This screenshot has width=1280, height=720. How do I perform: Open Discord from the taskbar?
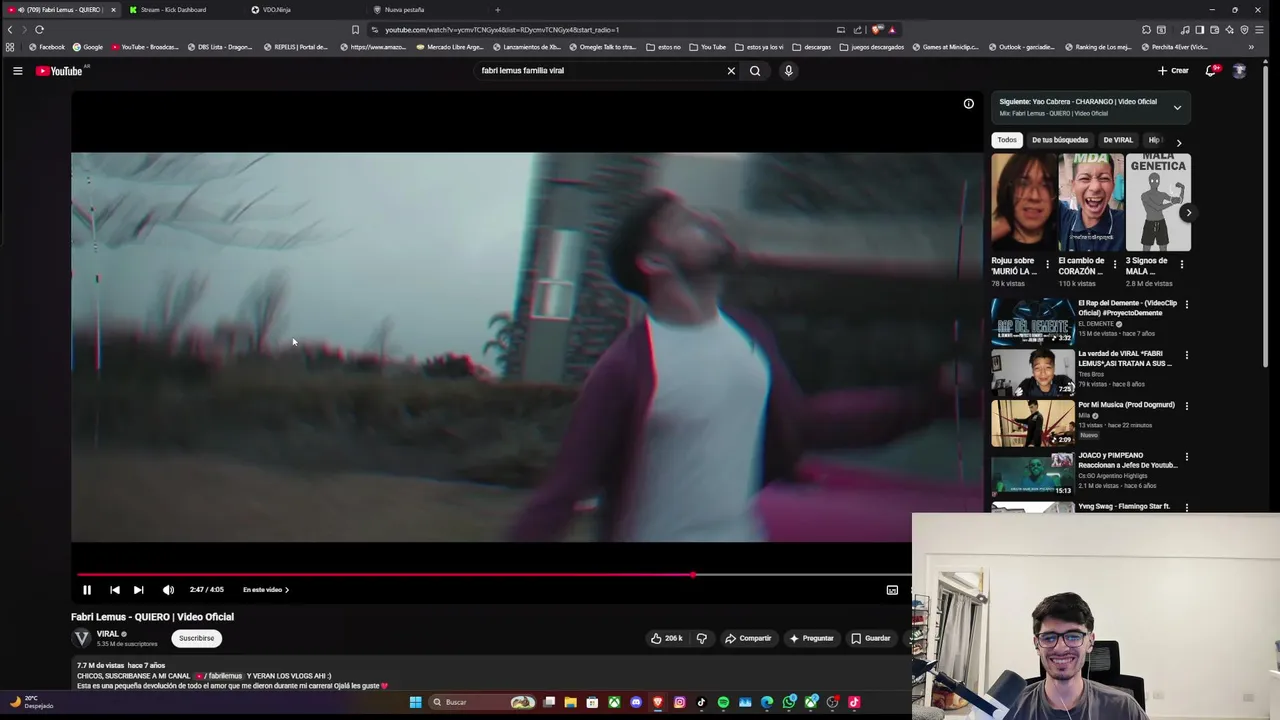(636, 702)
